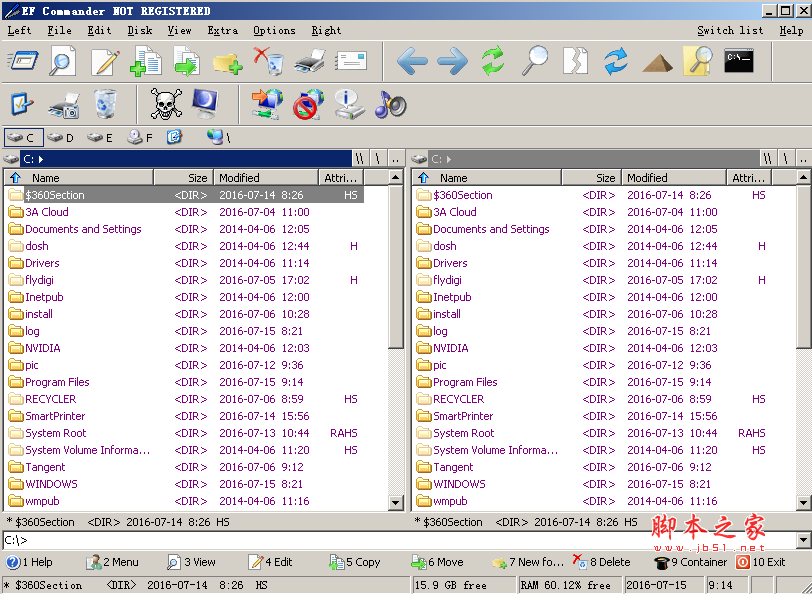Click the notepad with pencil edit icon
The image size is (812, 594).
[x=105, y=62]
